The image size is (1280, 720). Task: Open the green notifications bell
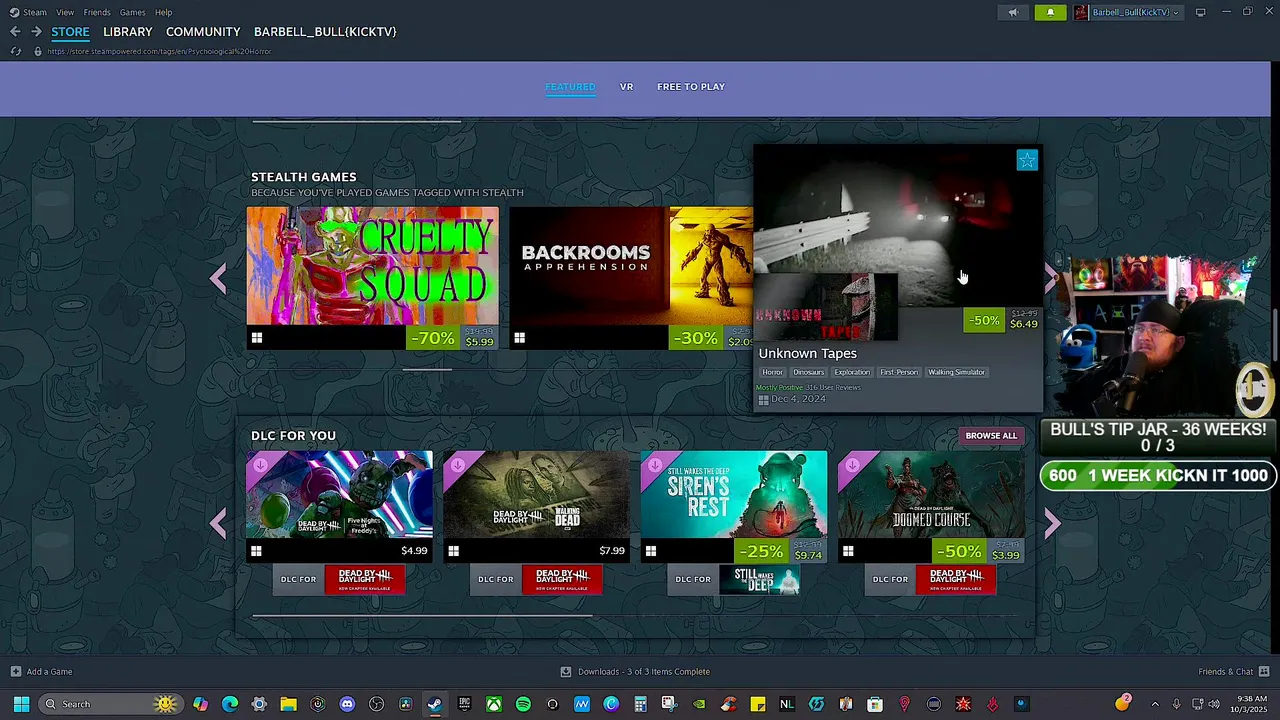pos(1050,12)
